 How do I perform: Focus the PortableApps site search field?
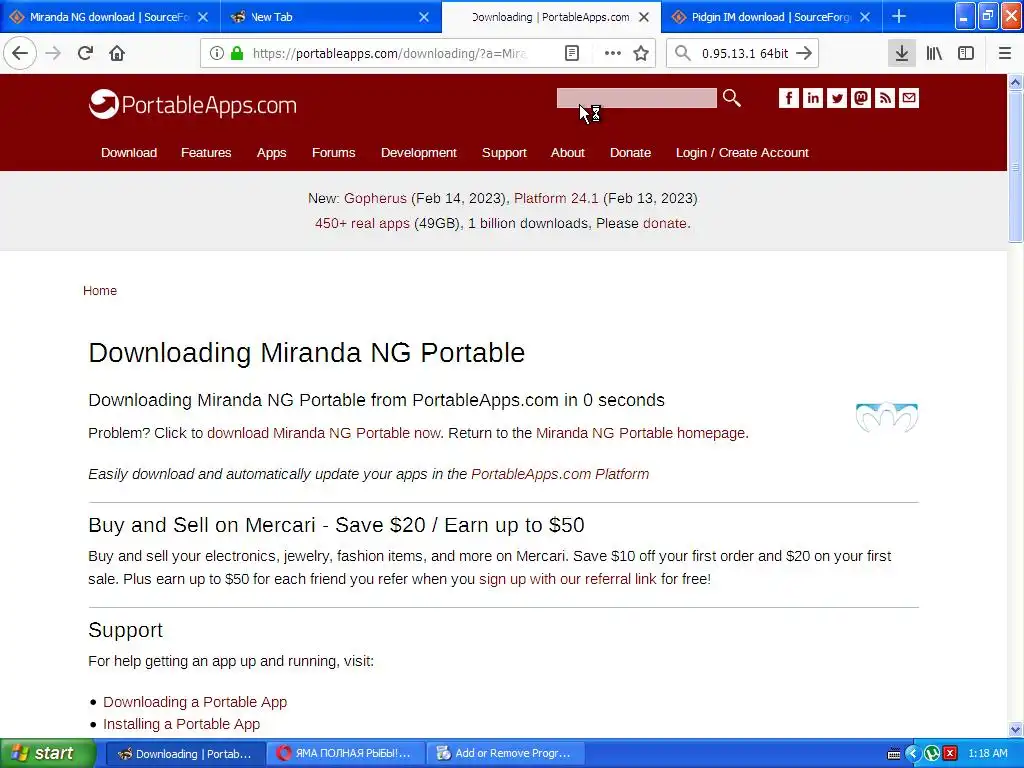coord(637,98)
